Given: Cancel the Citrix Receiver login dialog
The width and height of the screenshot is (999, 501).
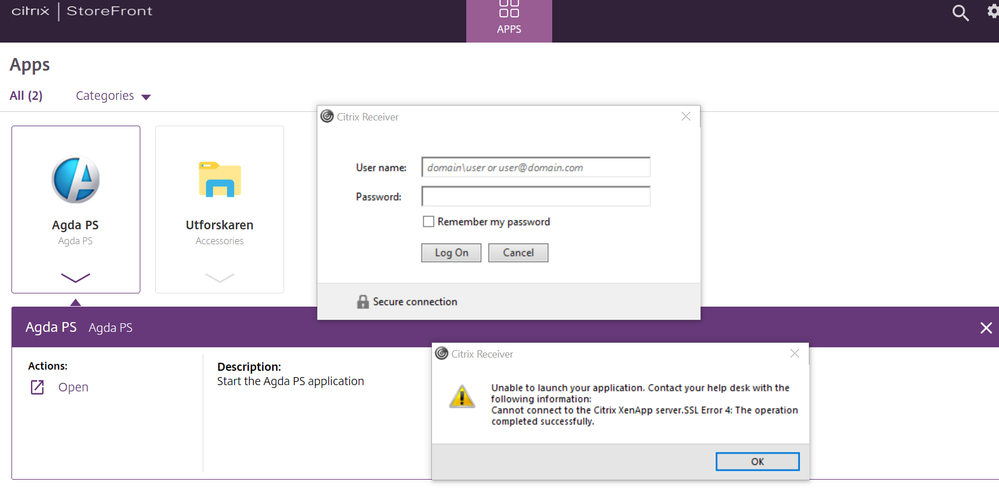Looking at the screenshot, I should tap(518, 252).
